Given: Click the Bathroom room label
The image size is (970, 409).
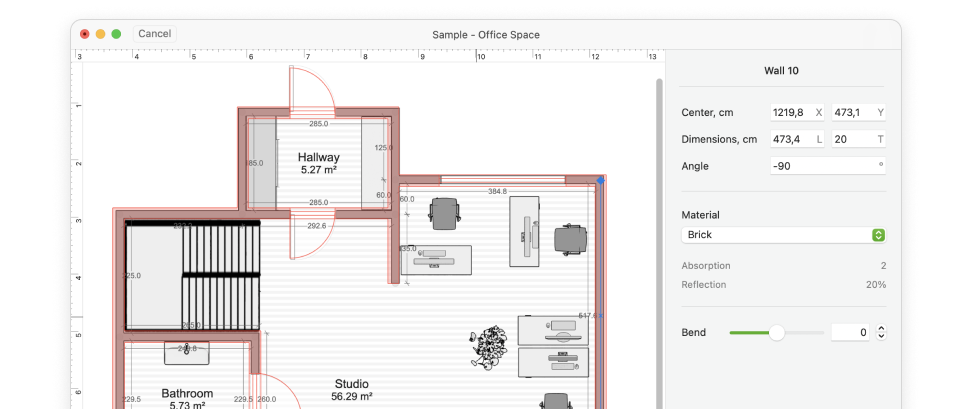Looking at the screenshot, I should 187,394.
